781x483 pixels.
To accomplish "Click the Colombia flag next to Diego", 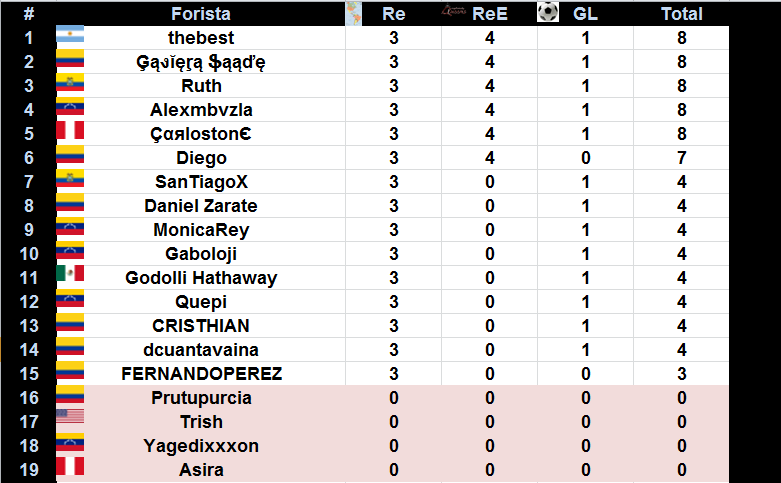I will coord(70,155).
